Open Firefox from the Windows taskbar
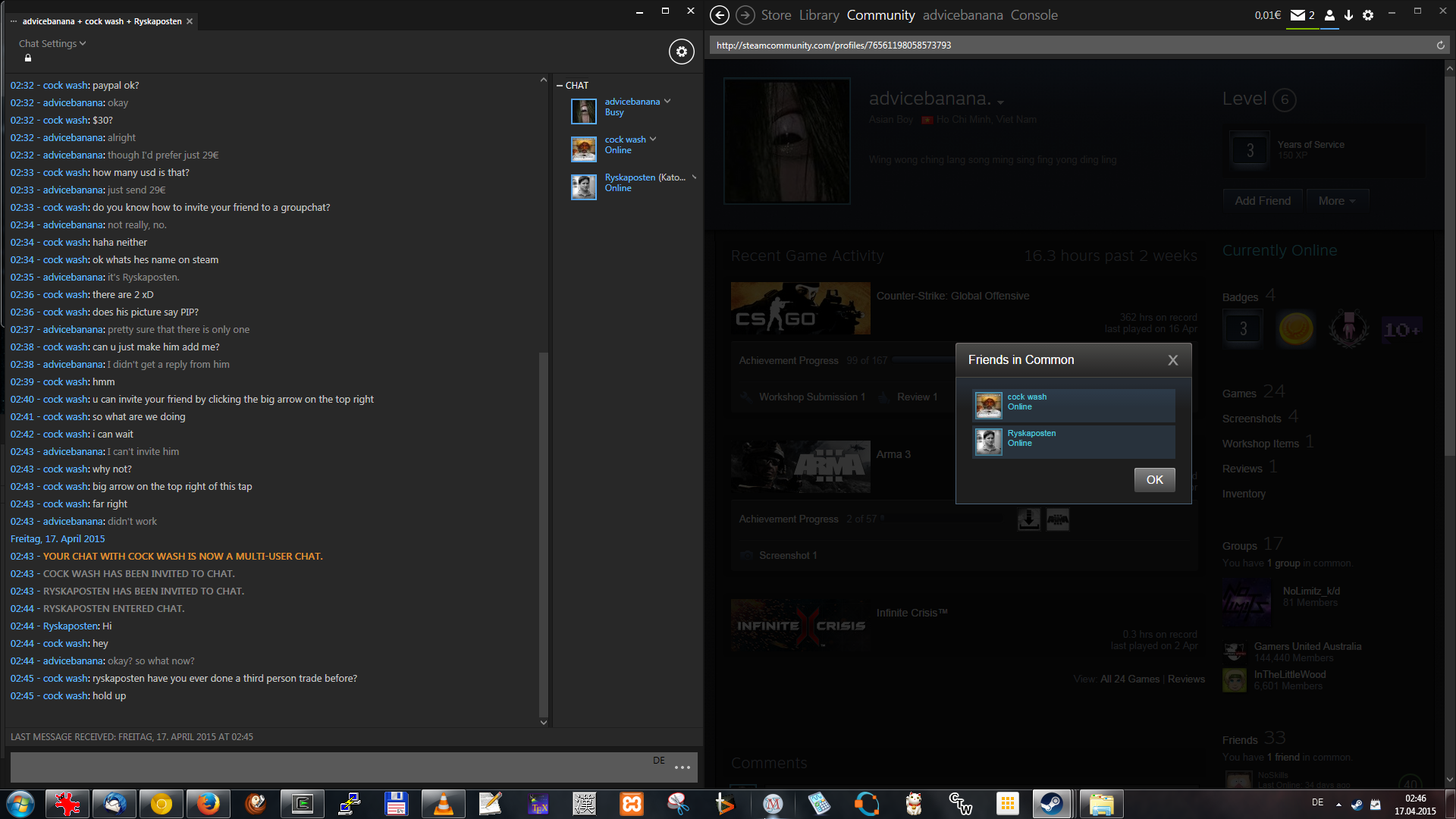The image size is (1456, 819). pyautogui.click(x=208, y=804)
